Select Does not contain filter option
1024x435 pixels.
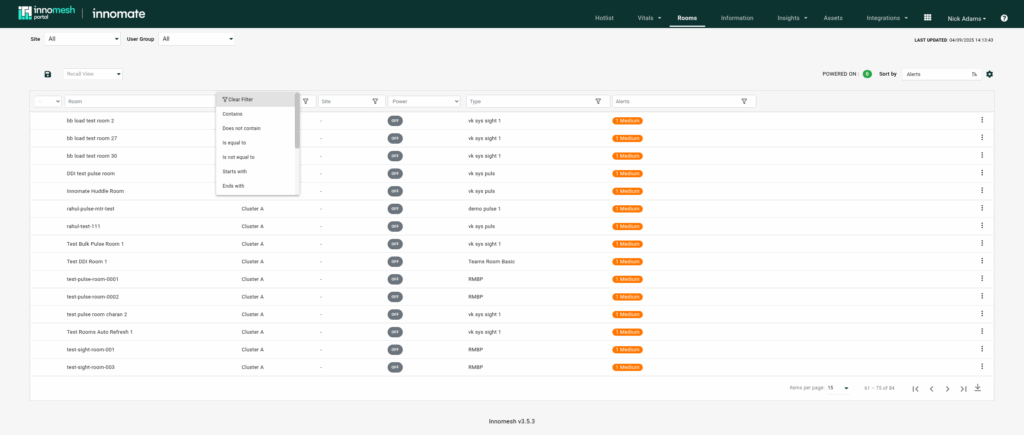tap(255, 128)
